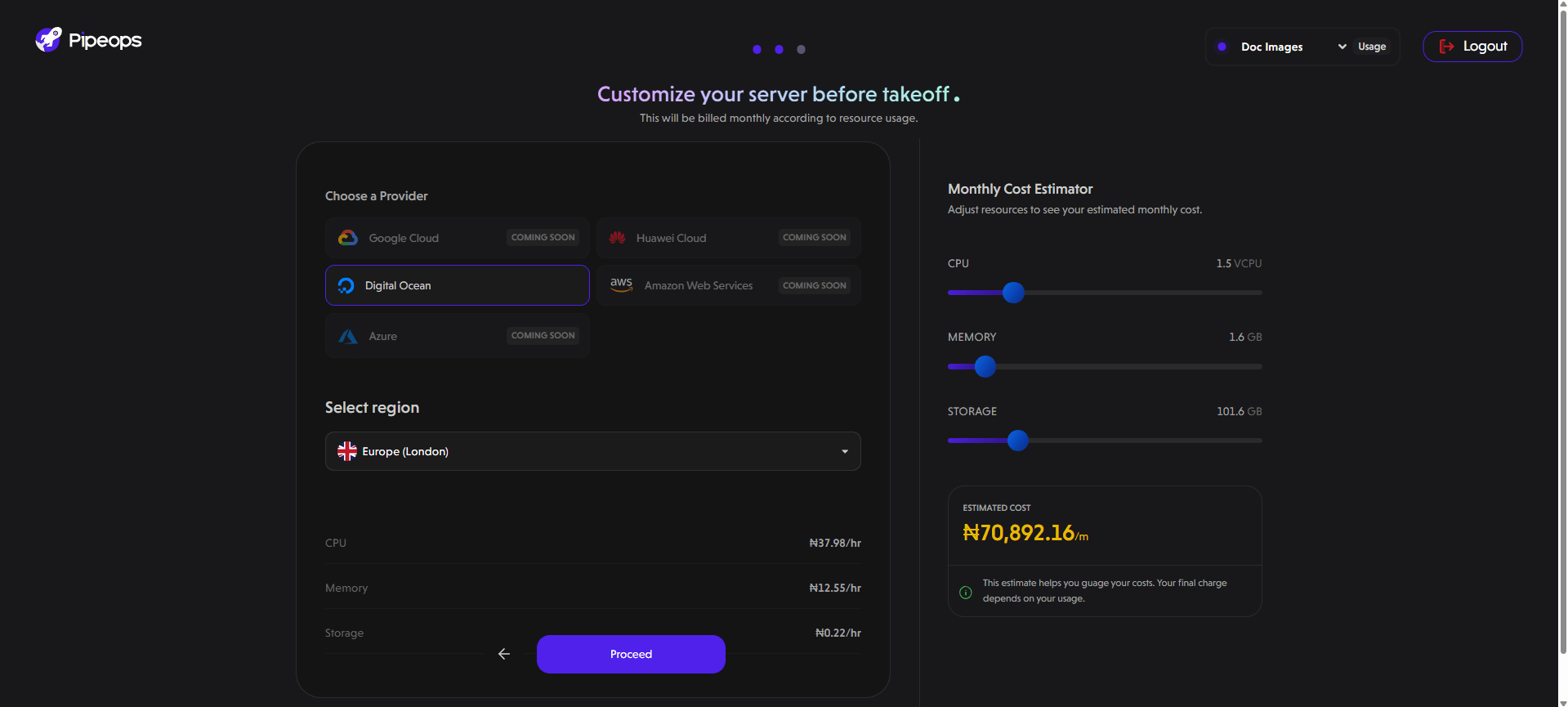Click the Proceed button
Screen dimensions: 1568x707
631,654
